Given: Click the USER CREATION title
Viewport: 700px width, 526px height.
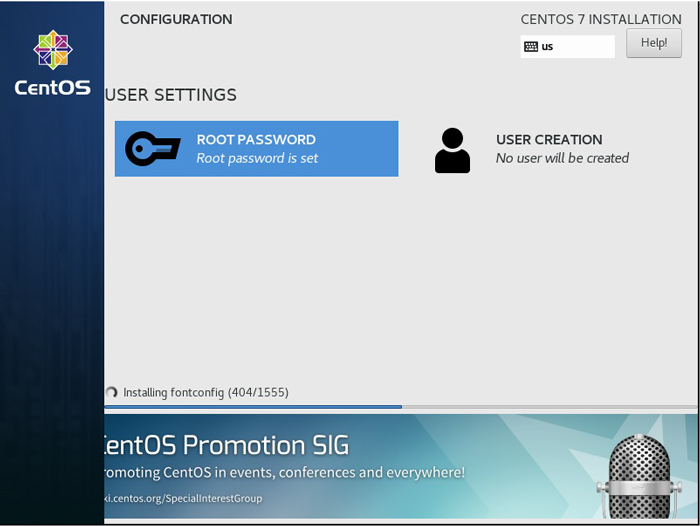Looking at the screenshot, I should click(x=549, y=140).
